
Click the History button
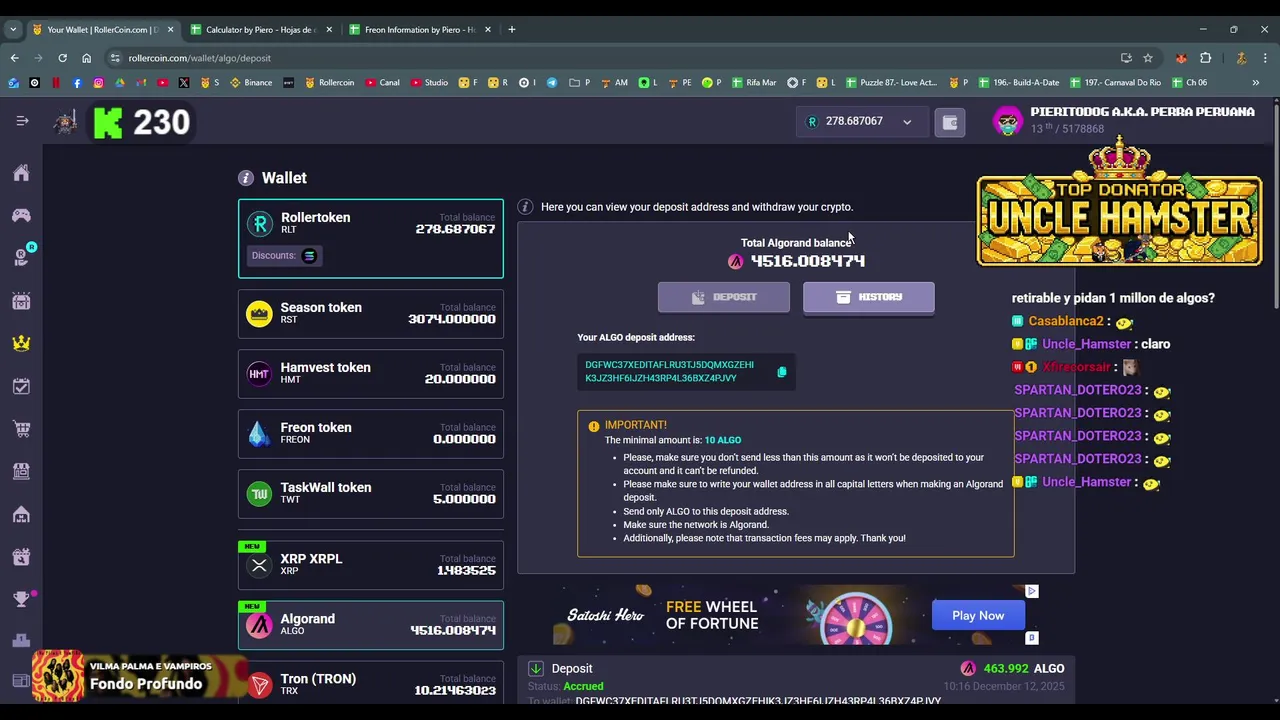(x=868, y=297)
